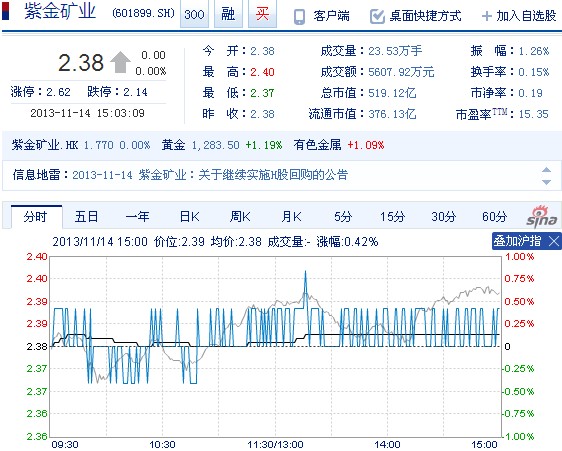Screen dimensions: 562x451
Task: Open 紫金矿业.HK quote link
Action: (45, 145)
